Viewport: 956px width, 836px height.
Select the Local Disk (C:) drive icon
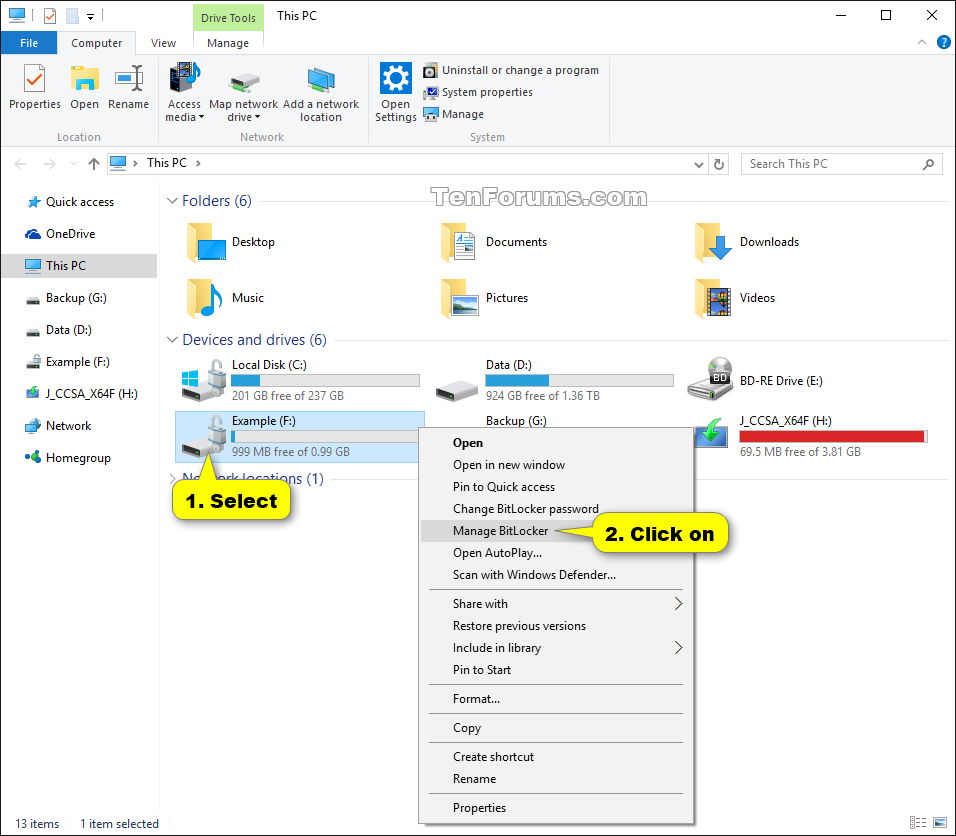(x=204, y=380)
